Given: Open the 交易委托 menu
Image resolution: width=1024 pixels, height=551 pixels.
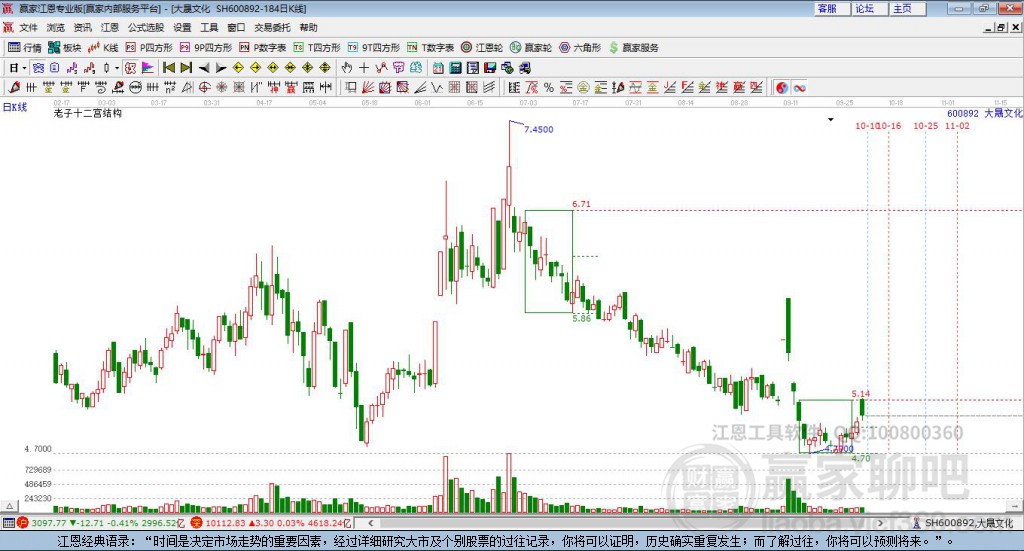Looking at the screenshot, I should [272, 27].
